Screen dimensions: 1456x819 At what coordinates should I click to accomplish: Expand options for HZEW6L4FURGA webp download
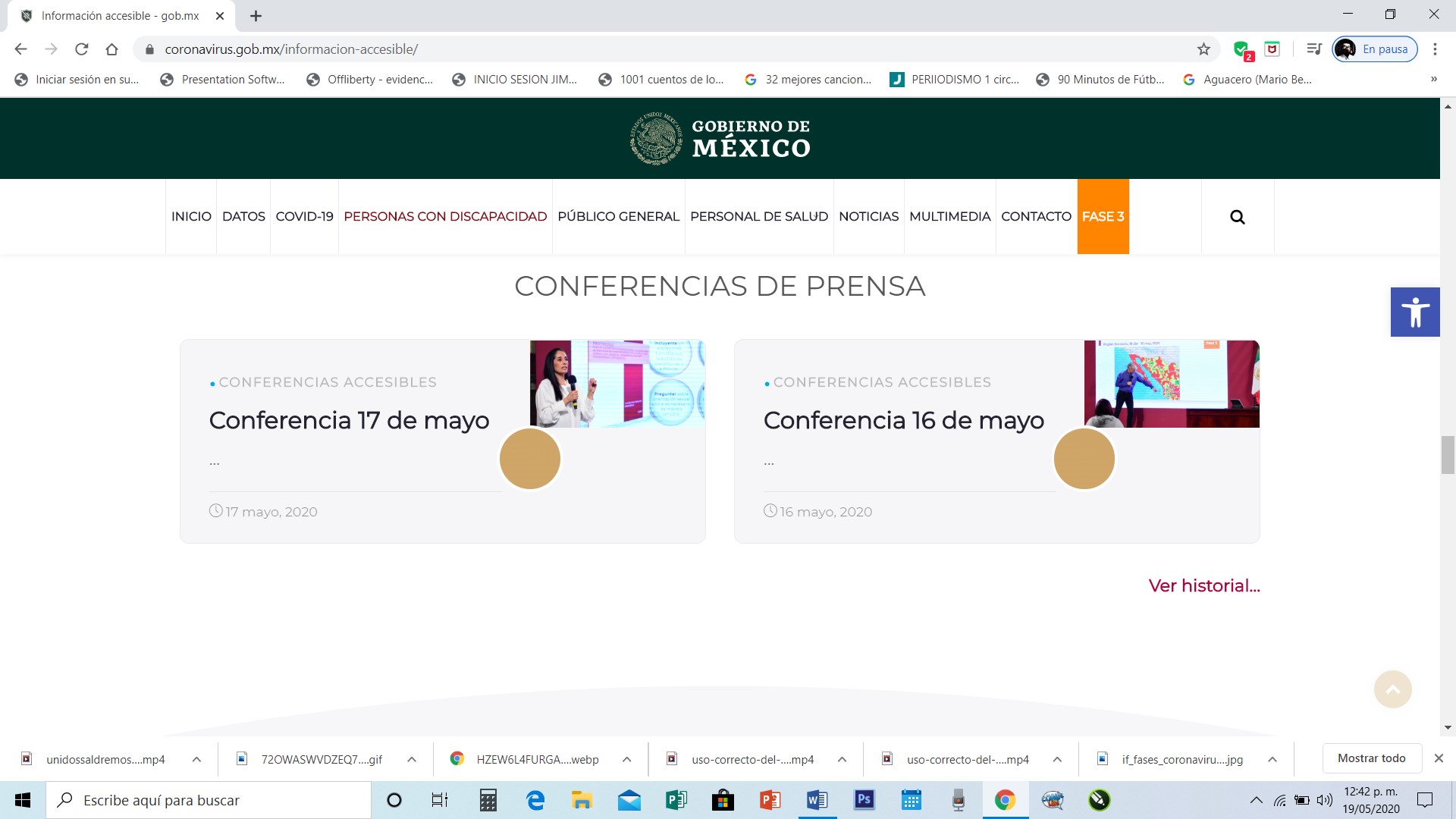coord(627,759)
